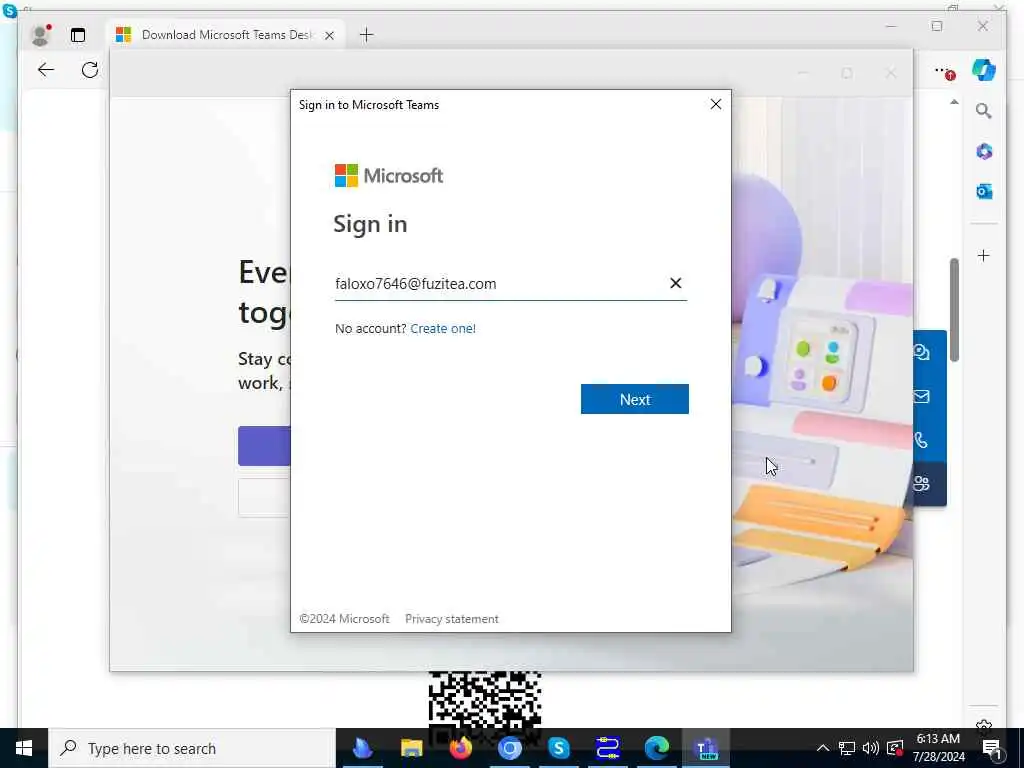Image resolution: width=1024 pixels, height=768 pixels.
Task: Open a new tab in Edge
Action: pyautogui.click(x=366, y=35)
